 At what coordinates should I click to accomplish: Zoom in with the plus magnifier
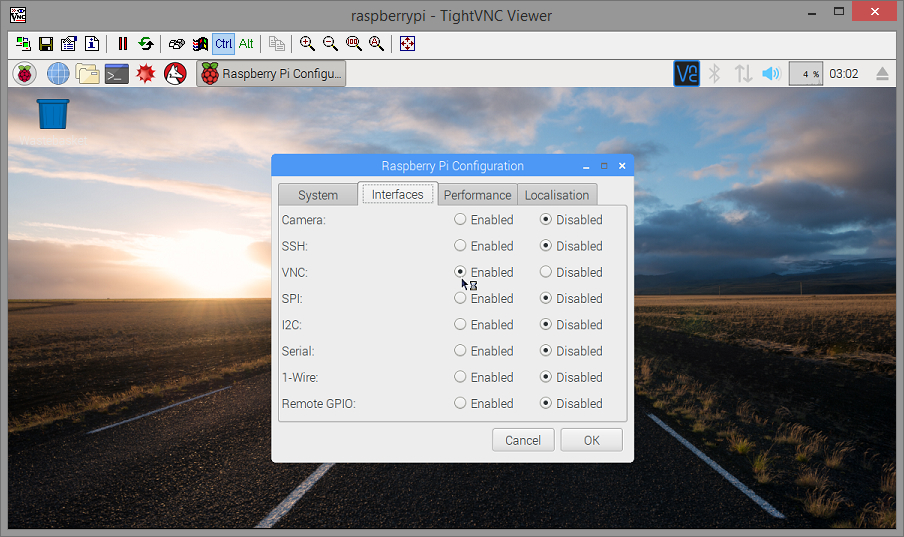(x=307, y=44)
